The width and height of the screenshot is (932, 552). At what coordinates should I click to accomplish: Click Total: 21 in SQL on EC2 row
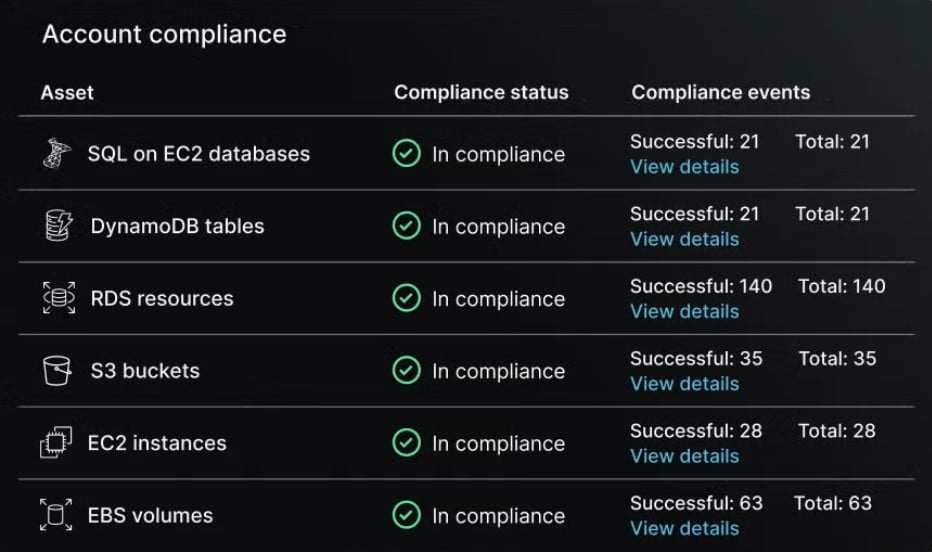[832, 142]
